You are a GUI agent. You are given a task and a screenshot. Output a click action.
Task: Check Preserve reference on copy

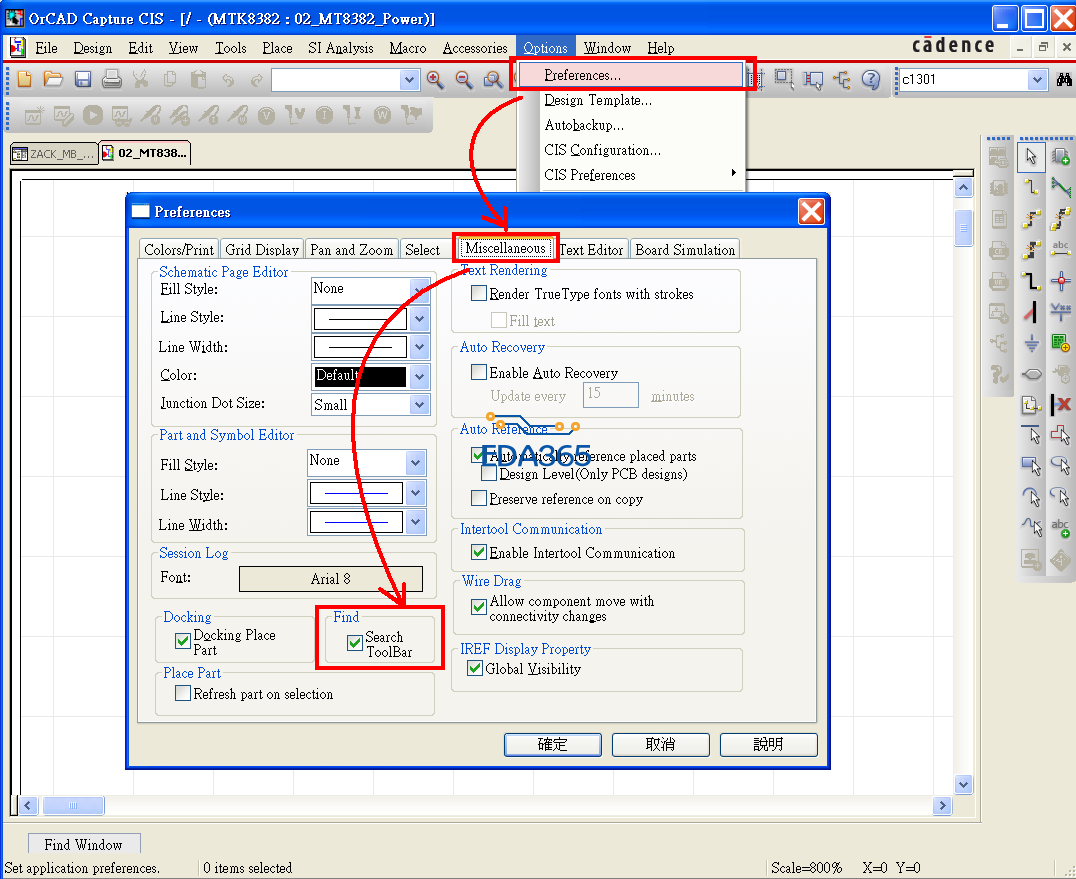point(479,498)
